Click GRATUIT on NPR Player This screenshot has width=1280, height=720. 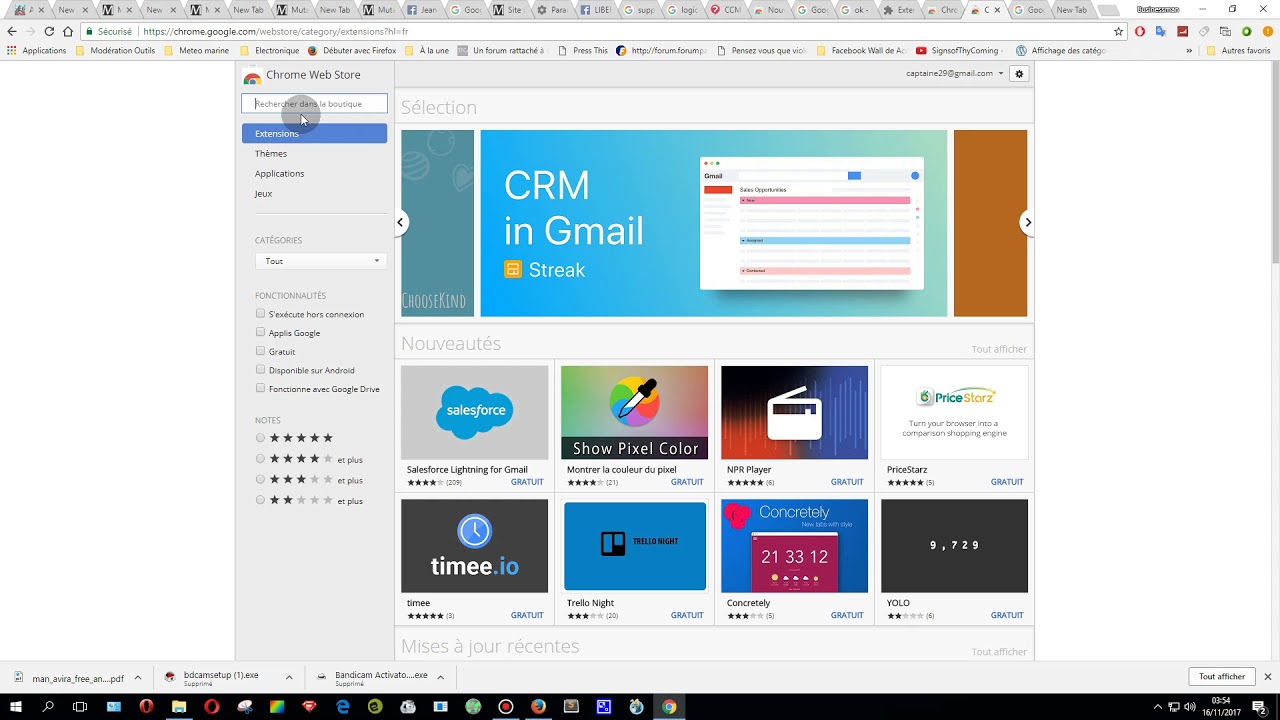pyautogui.click(x=847, y=482)
